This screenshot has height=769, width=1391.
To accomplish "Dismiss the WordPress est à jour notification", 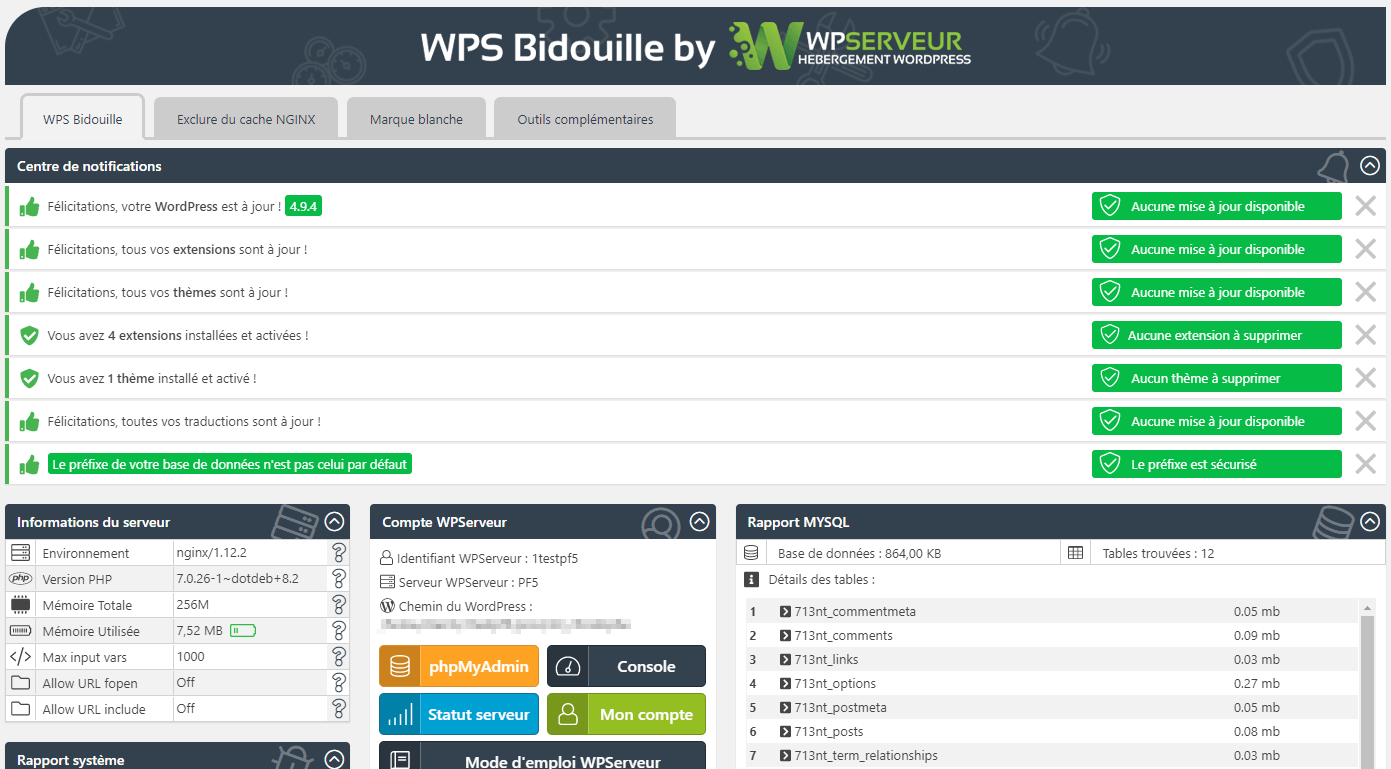I will (x=1365, y=206).
